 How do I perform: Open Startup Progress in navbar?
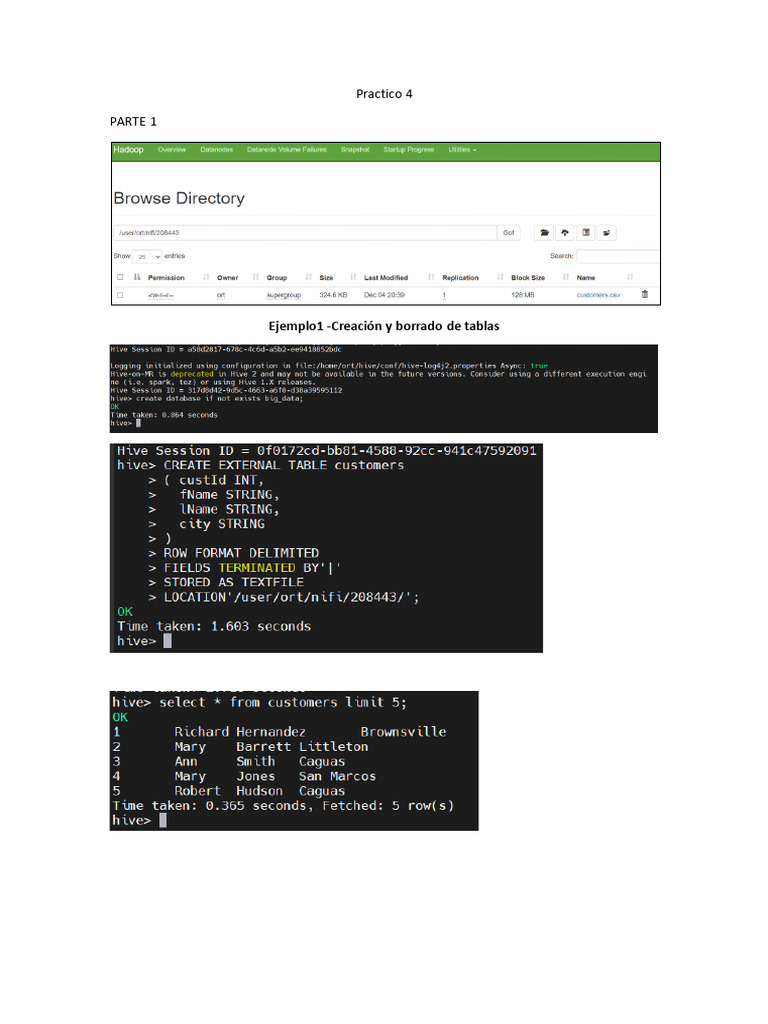[408, 150]
